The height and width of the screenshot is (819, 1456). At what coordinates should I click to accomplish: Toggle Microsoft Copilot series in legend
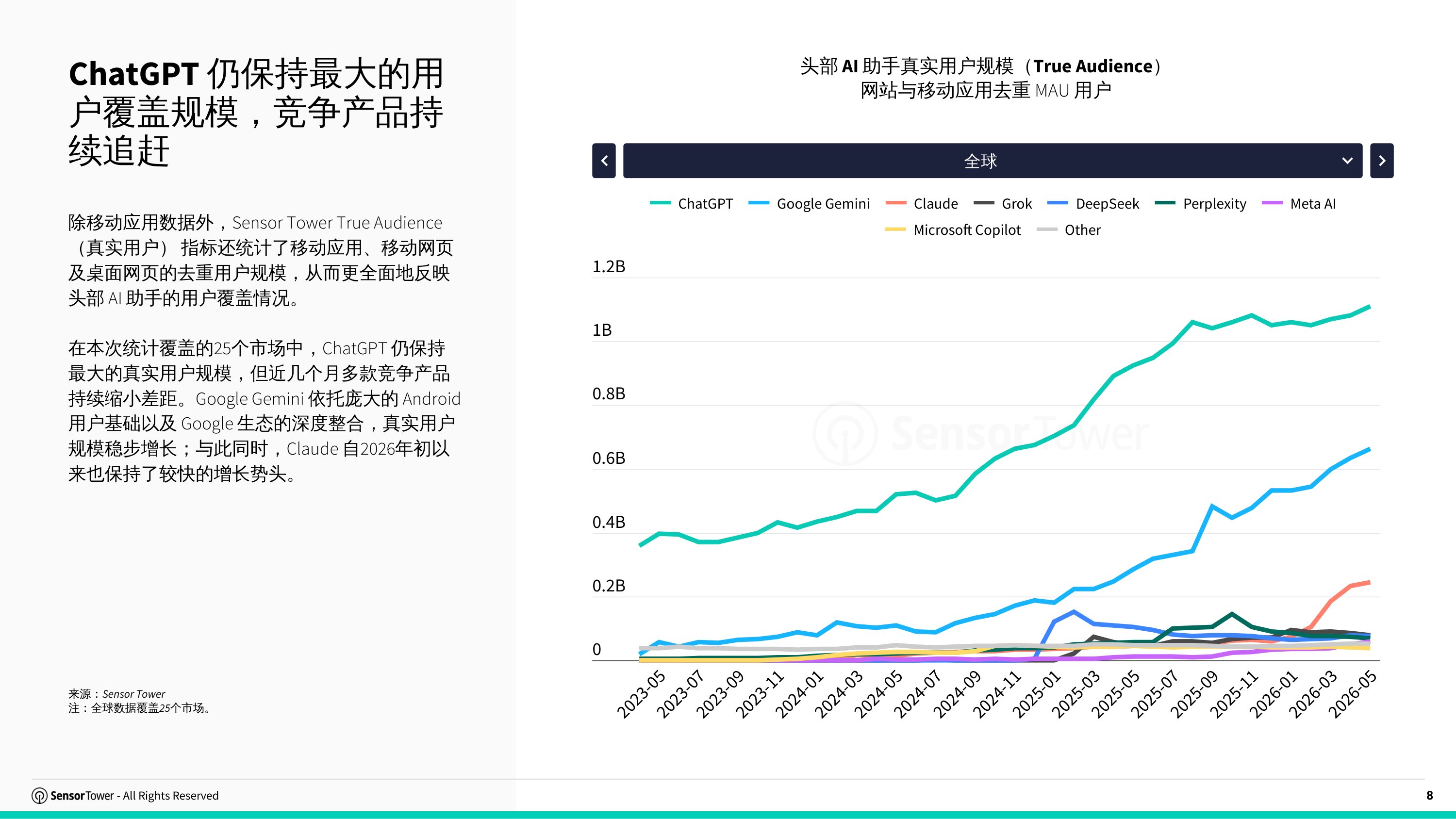click(x=953, y=230)
